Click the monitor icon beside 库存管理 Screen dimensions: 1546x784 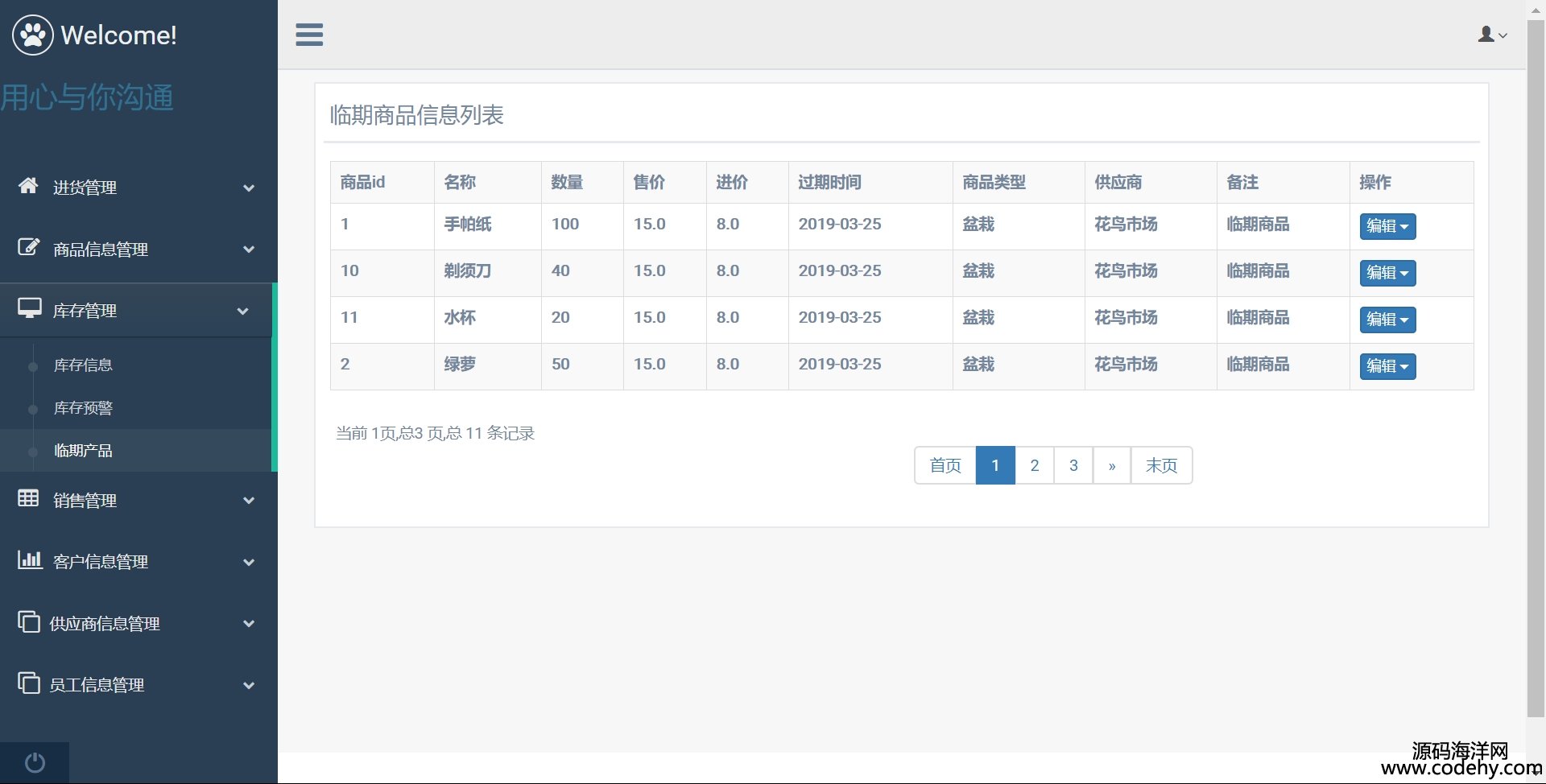coord(30,309)
